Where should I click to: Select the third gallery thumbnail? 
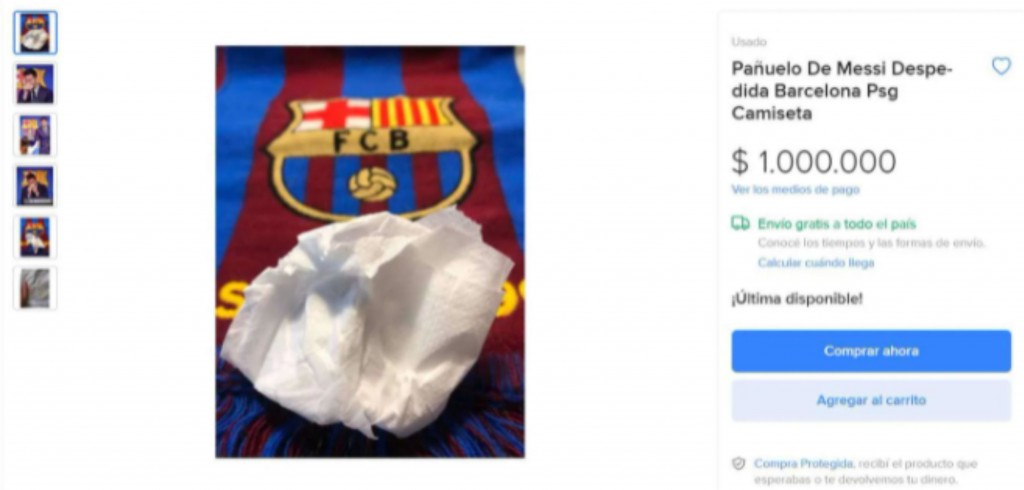(35, 135)
